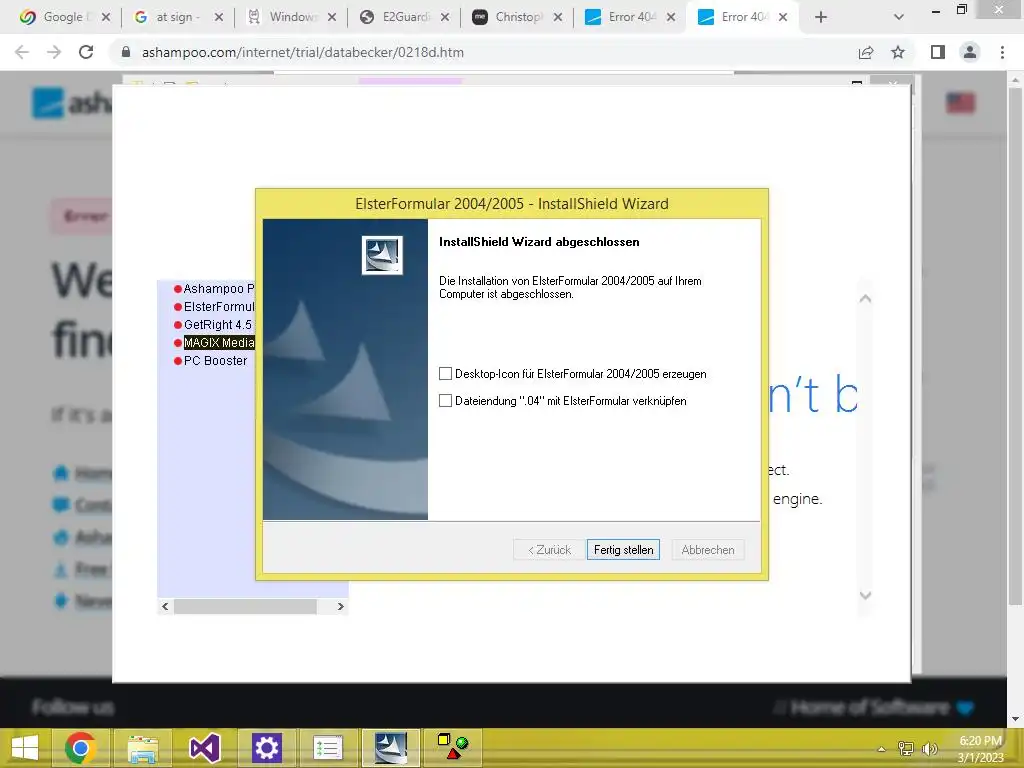Bookmark this page with the star
The image size is (1024, 768).
(898, 52)
